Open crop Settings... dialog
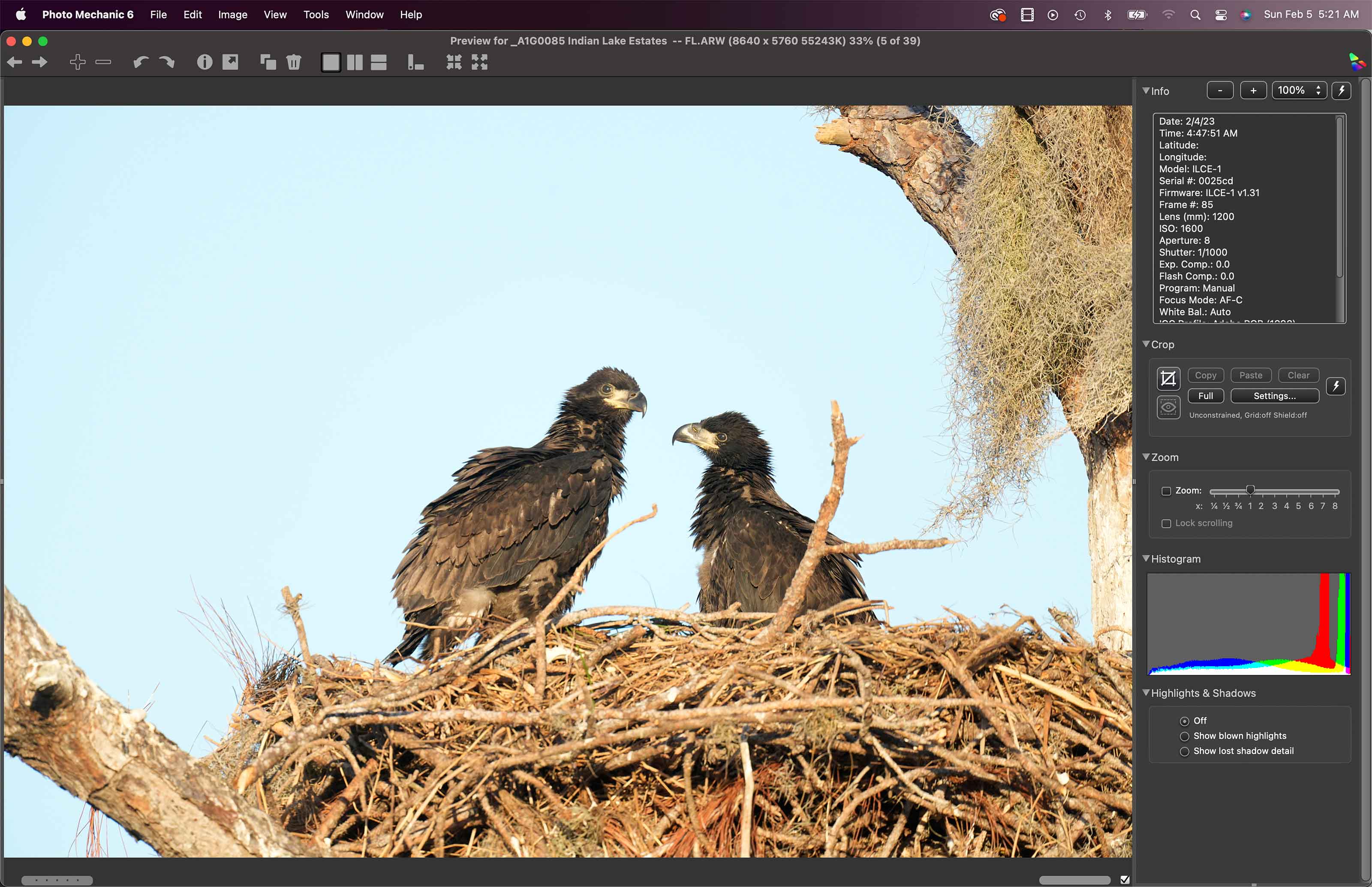 pyautogui.click(x=1275, y=396)
